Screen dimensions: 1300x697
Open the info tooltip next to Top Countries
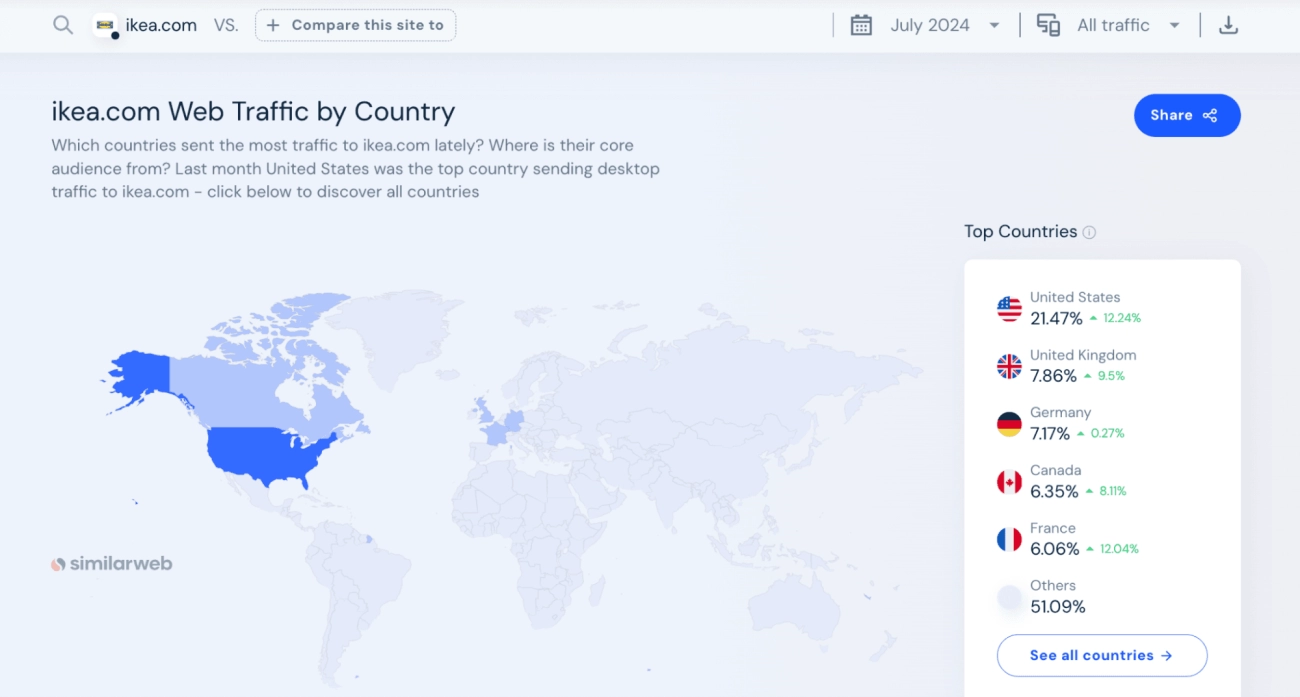click(1089, 232)
